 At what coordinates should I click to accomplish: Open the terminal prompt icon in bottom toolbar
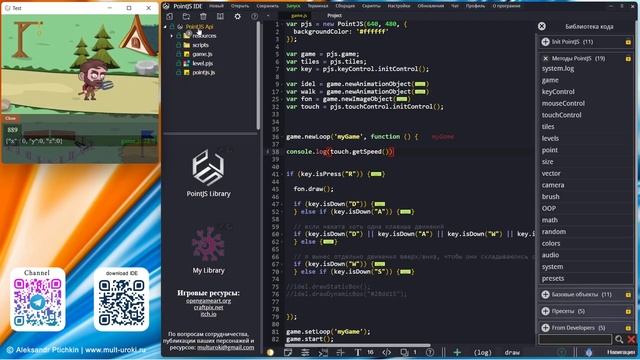[x=323, y=352]
